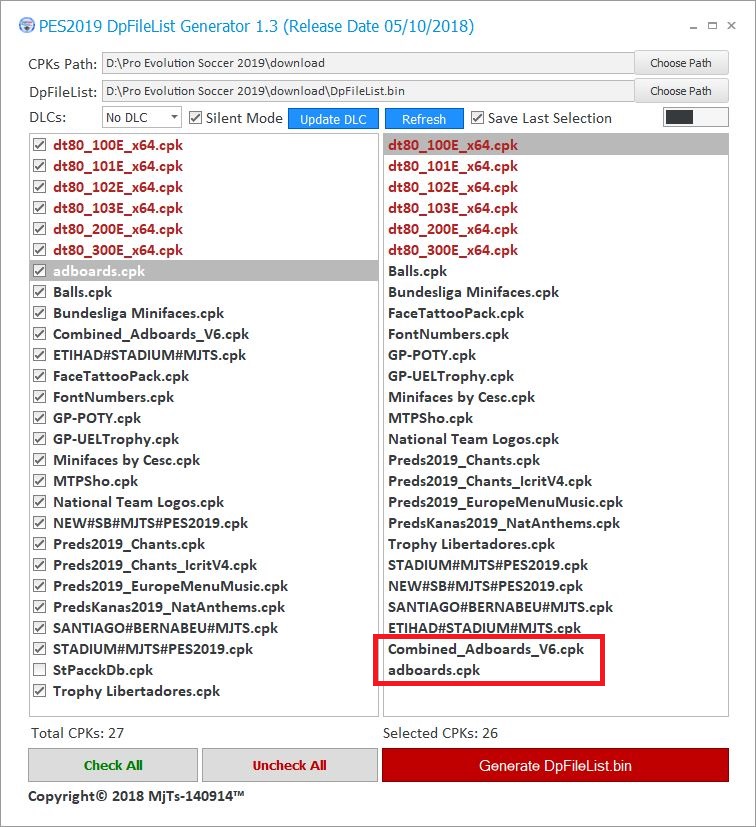Uncheck GP-UELTrophy.cpk checkbox
Image resolution: width=756 pixels, height=827 pixels.
40,439
